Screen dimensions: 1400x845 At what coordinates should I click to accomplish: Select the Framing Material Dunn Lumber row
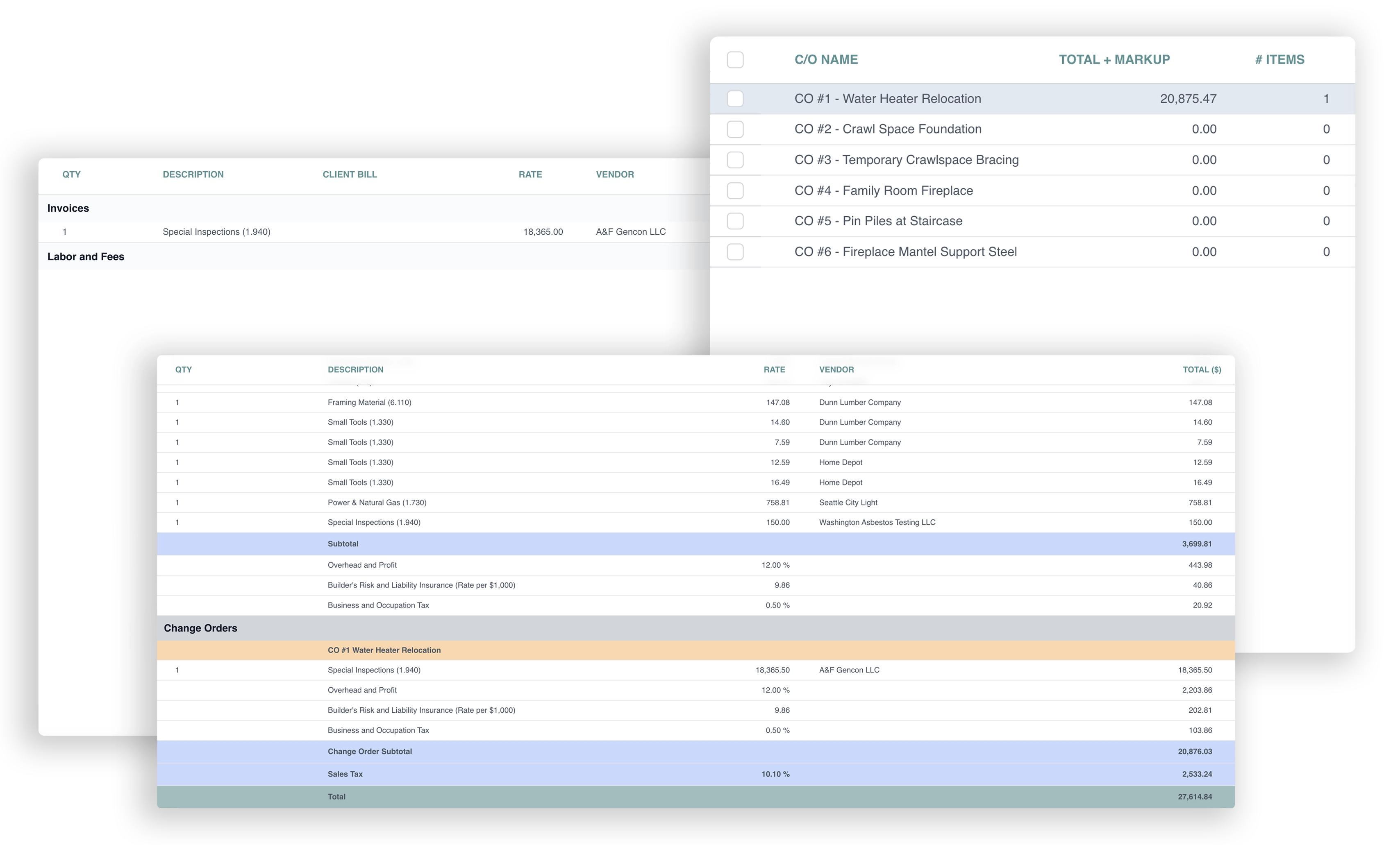tap(369, 403)
